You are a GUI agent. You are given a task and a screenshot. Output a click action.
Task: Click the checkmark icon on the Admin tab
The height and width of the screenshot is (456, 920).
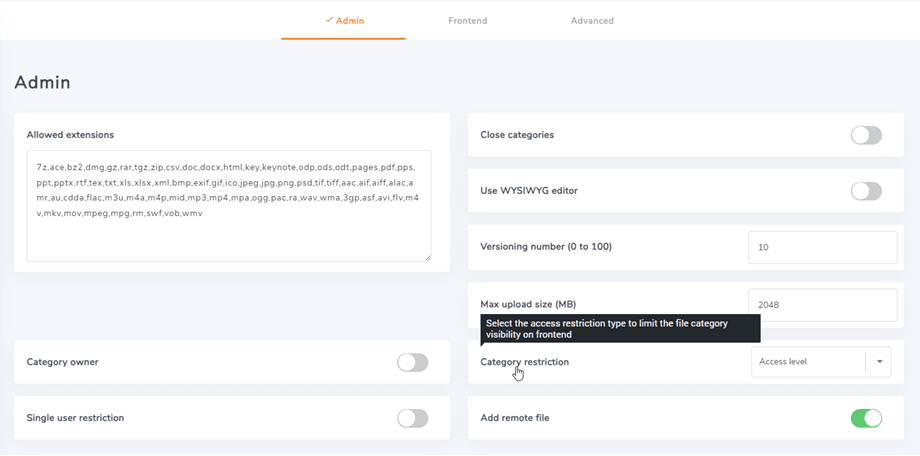click(329, 20)
